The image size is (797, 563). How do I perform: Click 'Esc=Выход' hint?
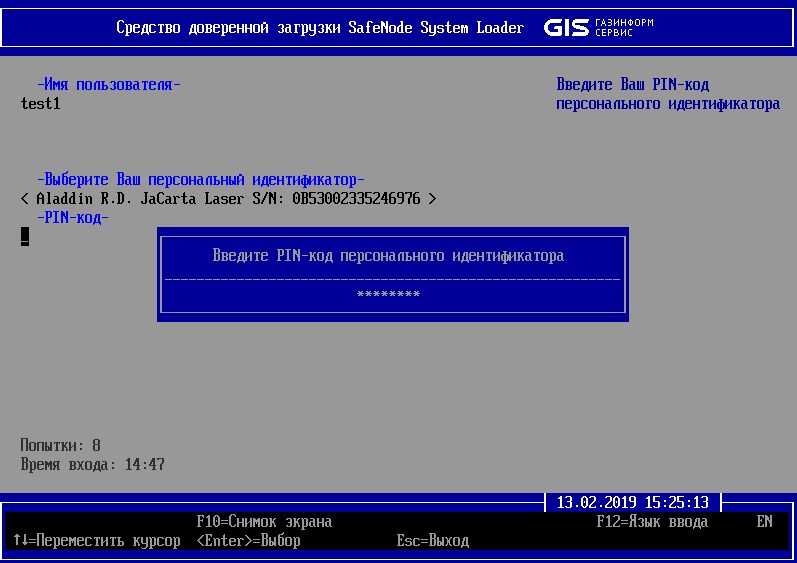[x=433, y=541]
